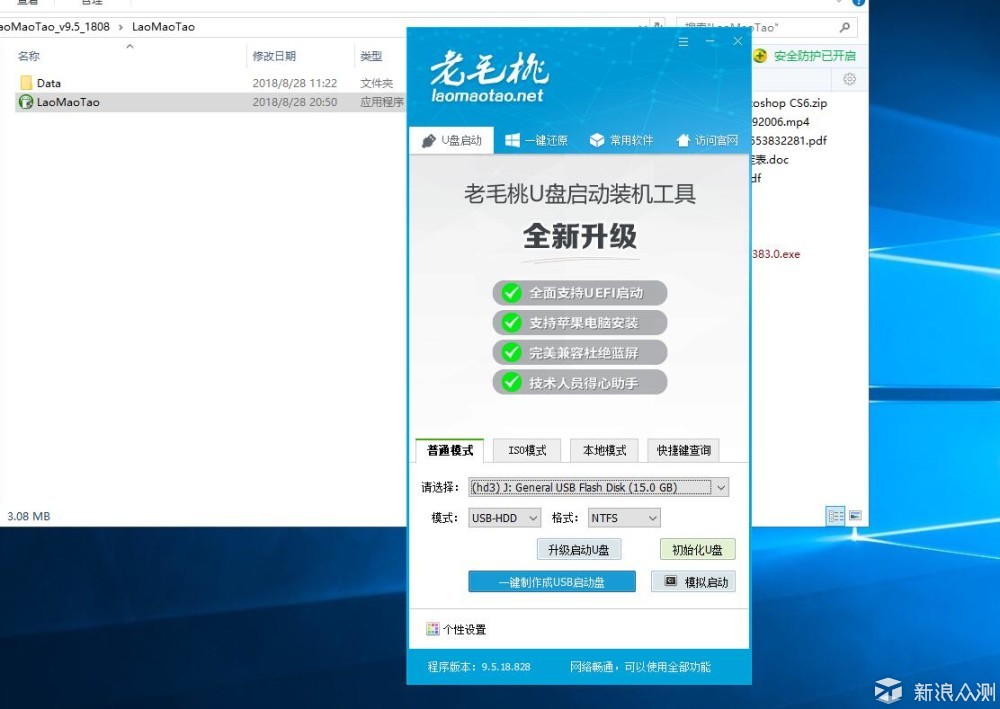1000x709 pixels.
Task: Open 个性设置 personal settings
Action: click(456, 629)
